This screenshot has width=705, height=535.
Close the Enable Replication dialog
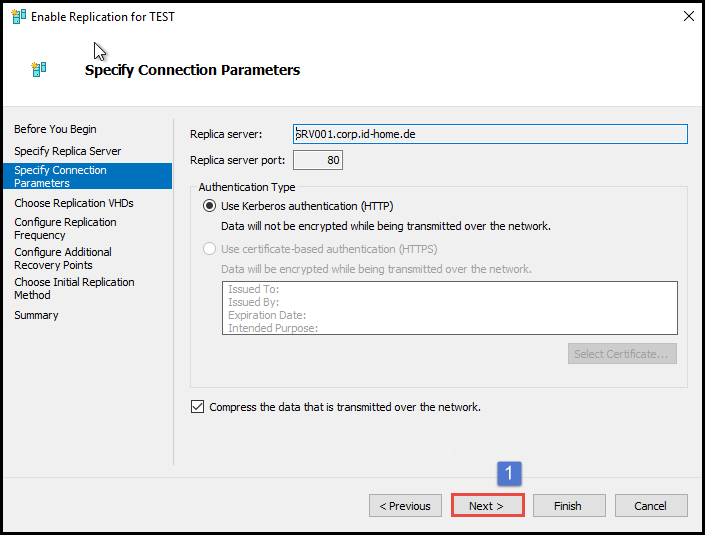click(x=688, y=17)
